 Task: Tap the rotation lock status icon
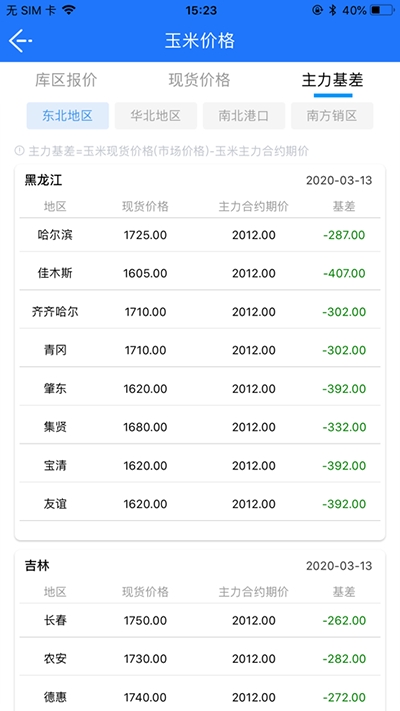coord(317,10)
